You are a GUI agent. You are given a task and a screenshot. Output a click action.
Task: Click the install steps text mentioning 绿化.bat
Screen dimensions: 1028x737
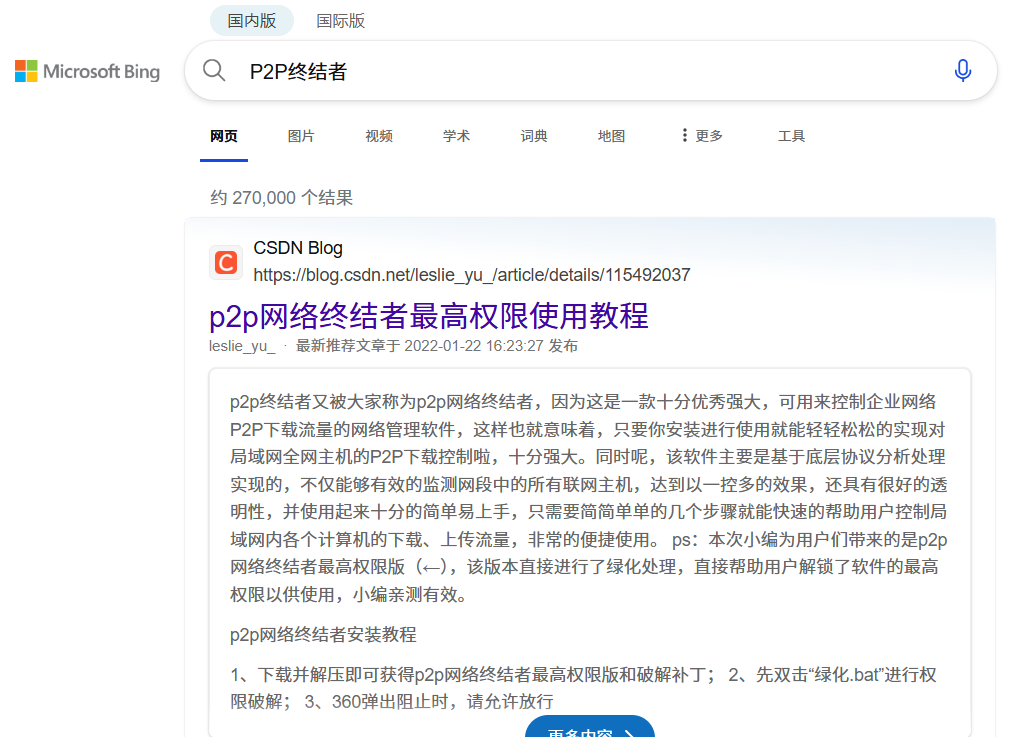[583, 688]
